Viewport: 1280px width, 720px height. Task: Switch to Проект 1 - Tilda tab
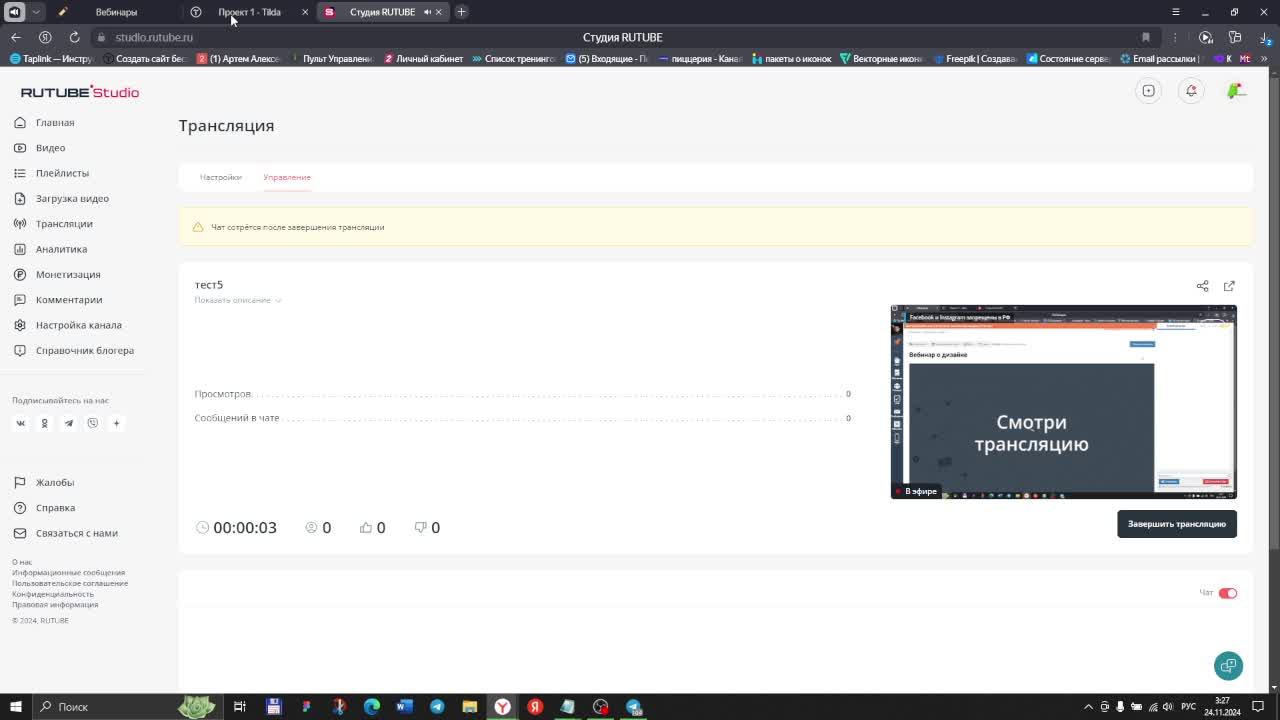(249, 12)
